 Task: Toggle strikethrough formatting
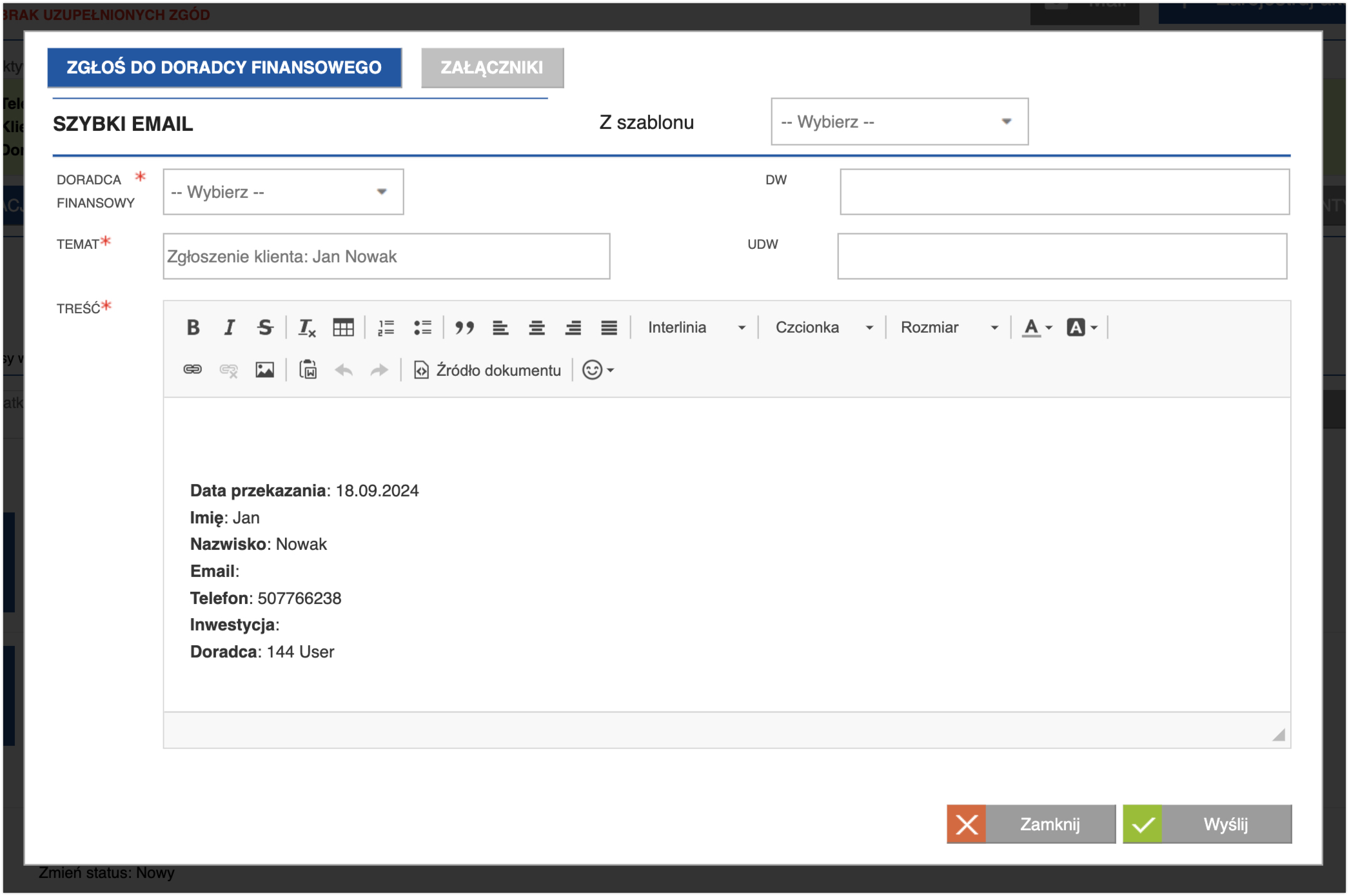(x=265, y=327)
